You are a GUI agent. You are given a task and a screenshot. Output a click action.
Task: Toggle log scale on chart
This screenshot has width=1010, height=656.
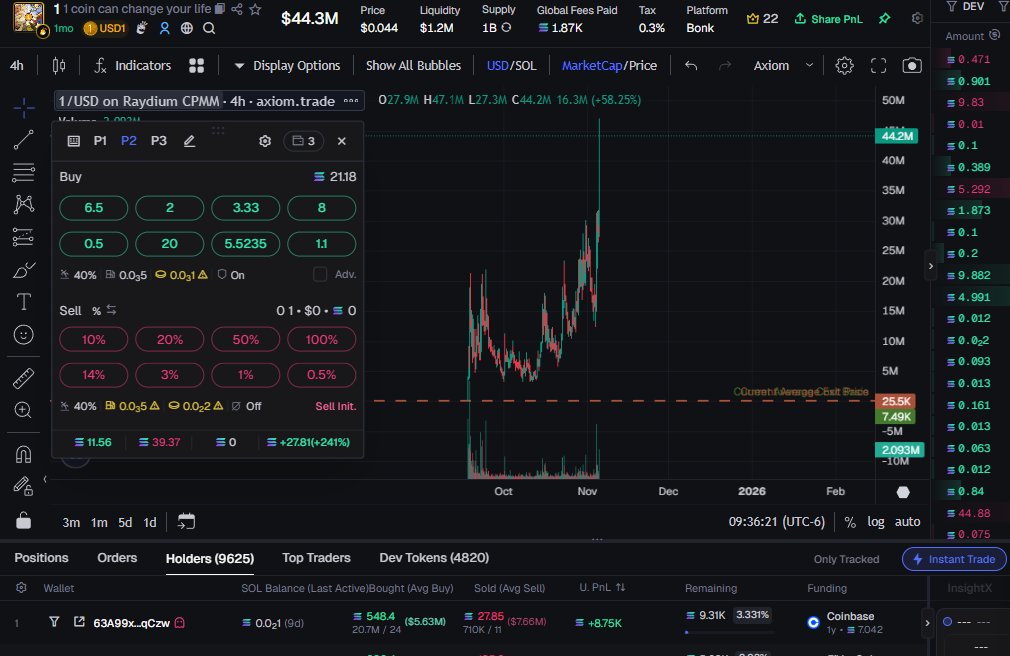click(875, 522)
